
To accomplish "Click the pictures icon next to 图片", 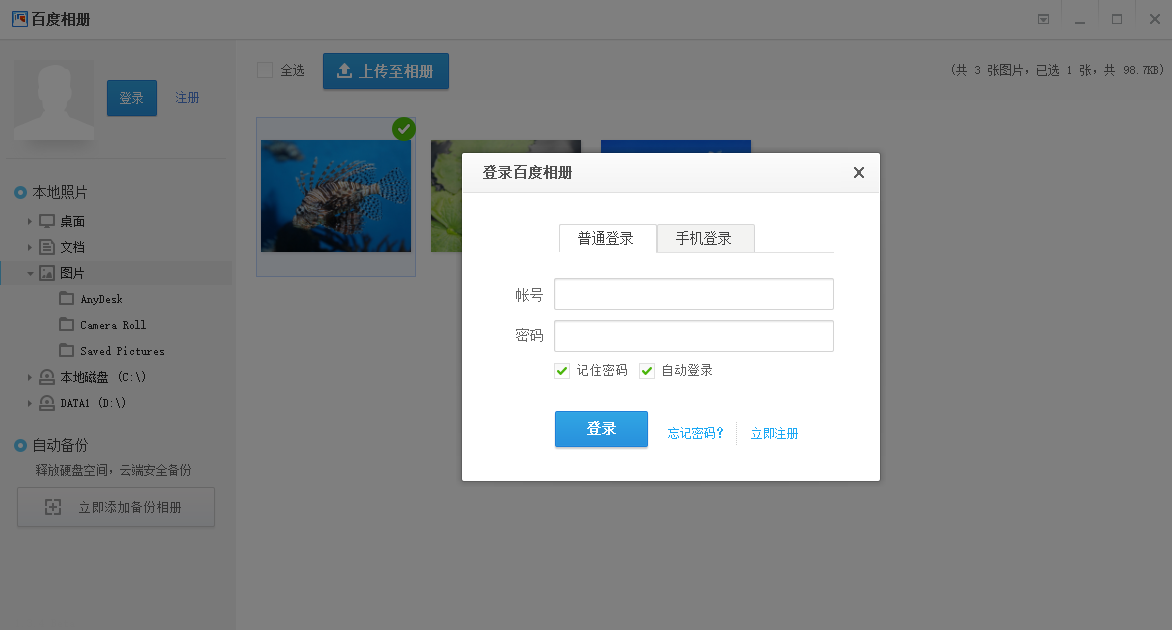I will pyautogui.click(x=47, y=273).
